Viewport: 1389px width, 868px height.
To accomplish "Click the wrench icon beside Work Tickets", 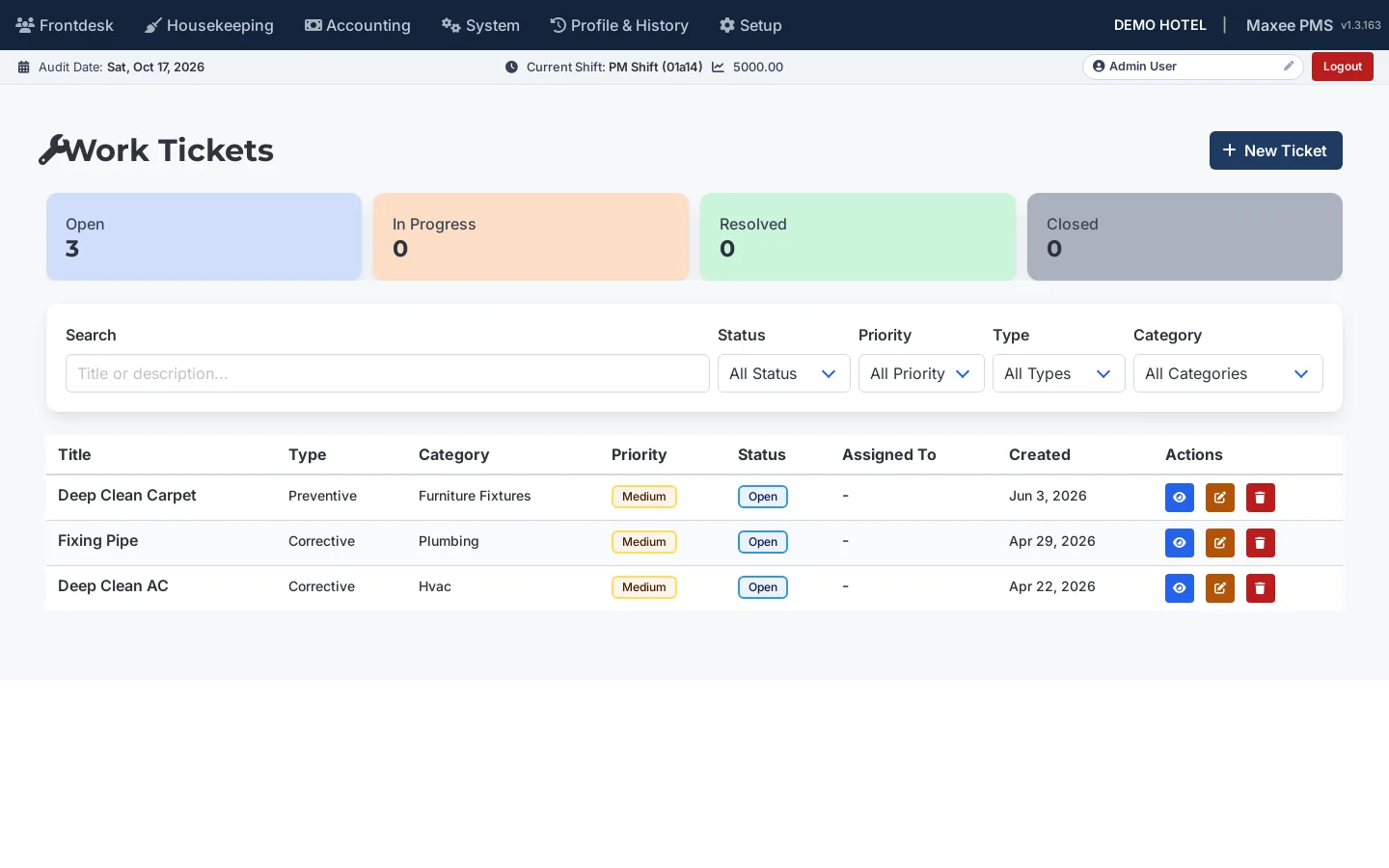I will pyautogui.click(x=52, y=149).
